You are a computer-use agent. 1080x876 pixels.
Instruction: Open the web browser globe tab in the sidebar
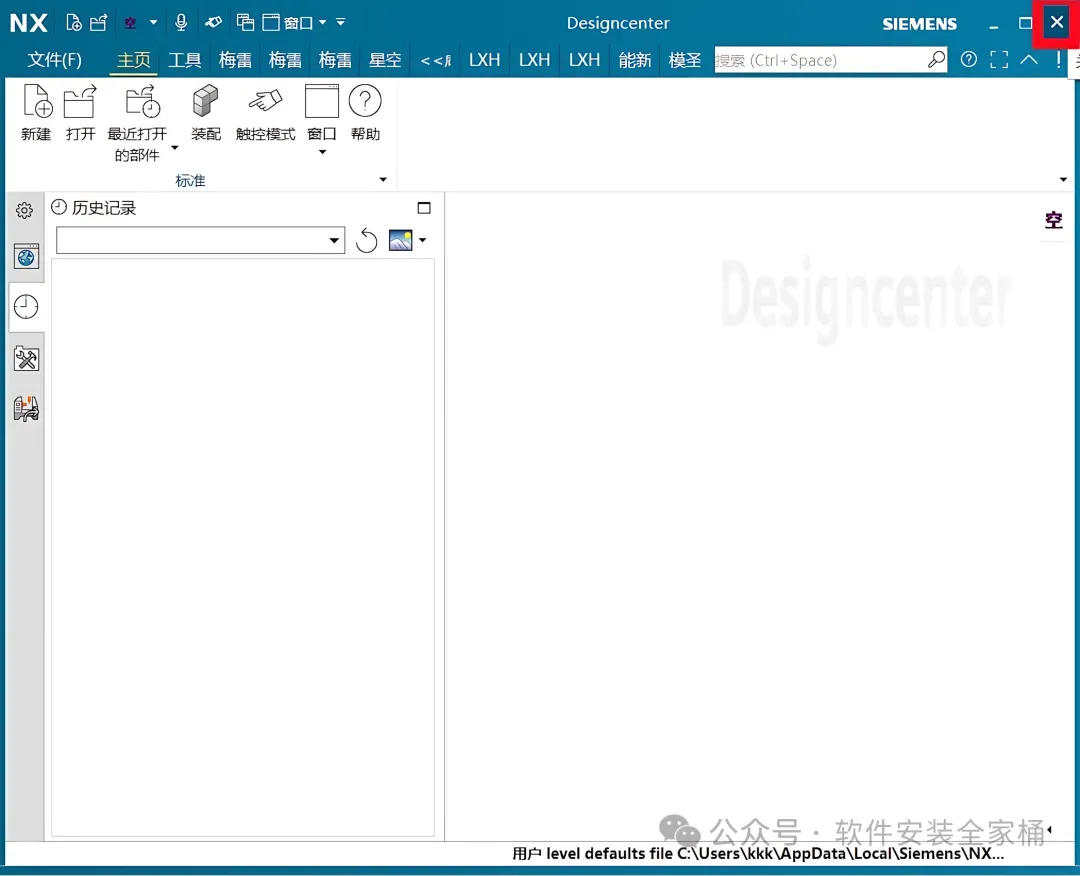[x=26, y=257]
